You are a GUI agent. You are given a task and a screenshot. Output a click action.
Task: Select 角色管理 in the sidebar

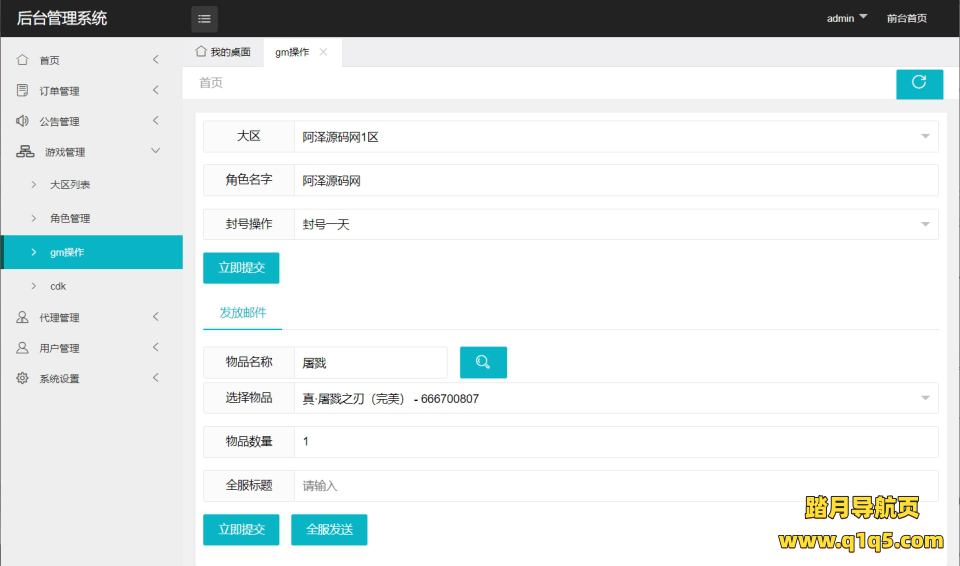pyautogui.click(x=70, y=218)
